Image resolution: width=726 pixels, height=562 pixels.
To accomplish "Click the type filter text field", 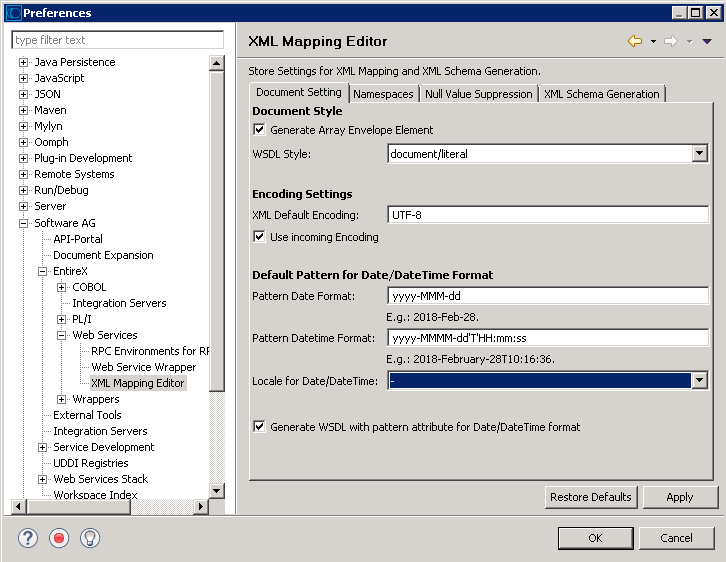I will (x=118, y=40).
